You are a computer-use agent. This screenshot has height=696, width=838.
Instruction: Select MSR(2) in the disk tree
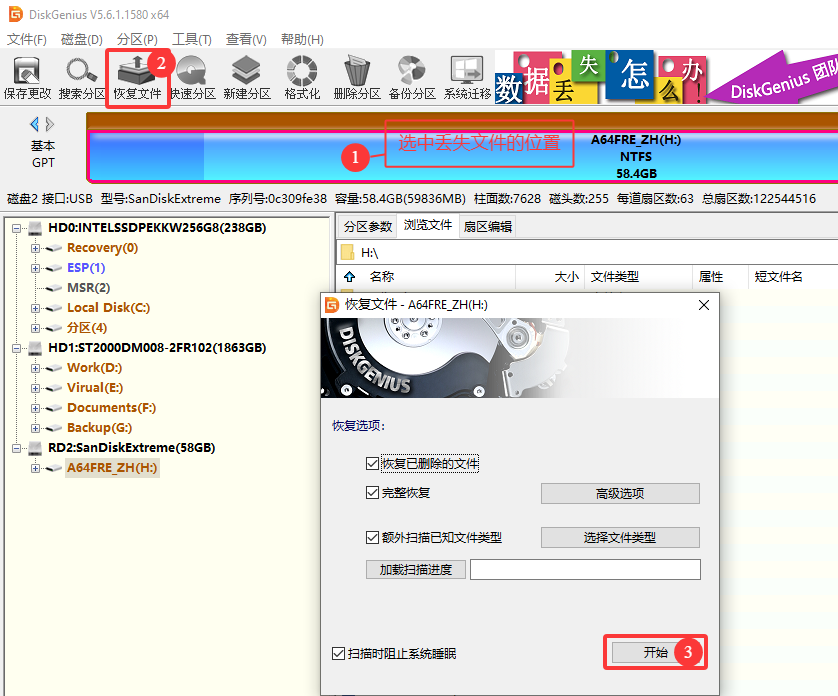point(89,288)
